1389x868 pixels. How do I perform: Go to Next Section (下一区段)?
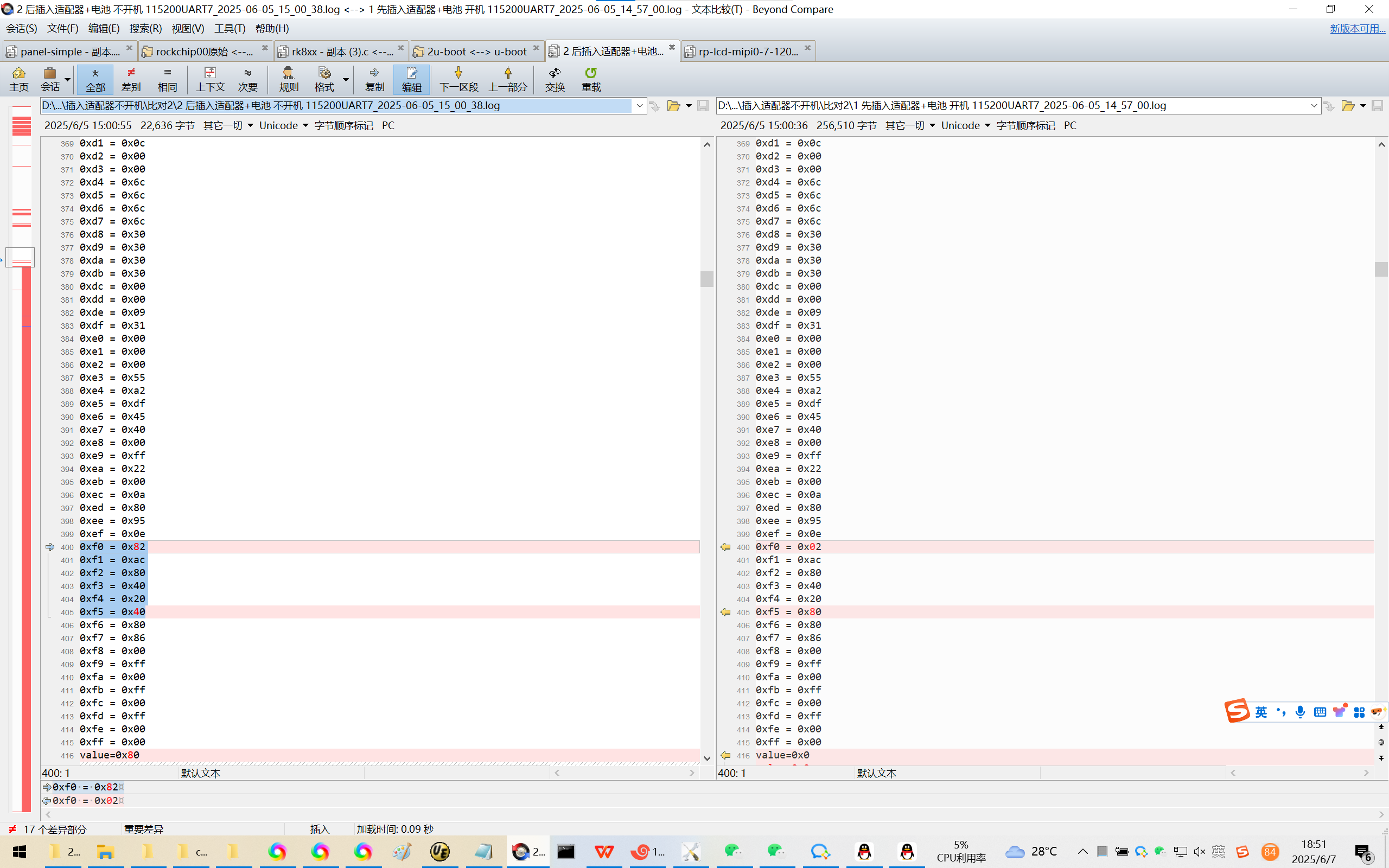(x=458, y=79)
